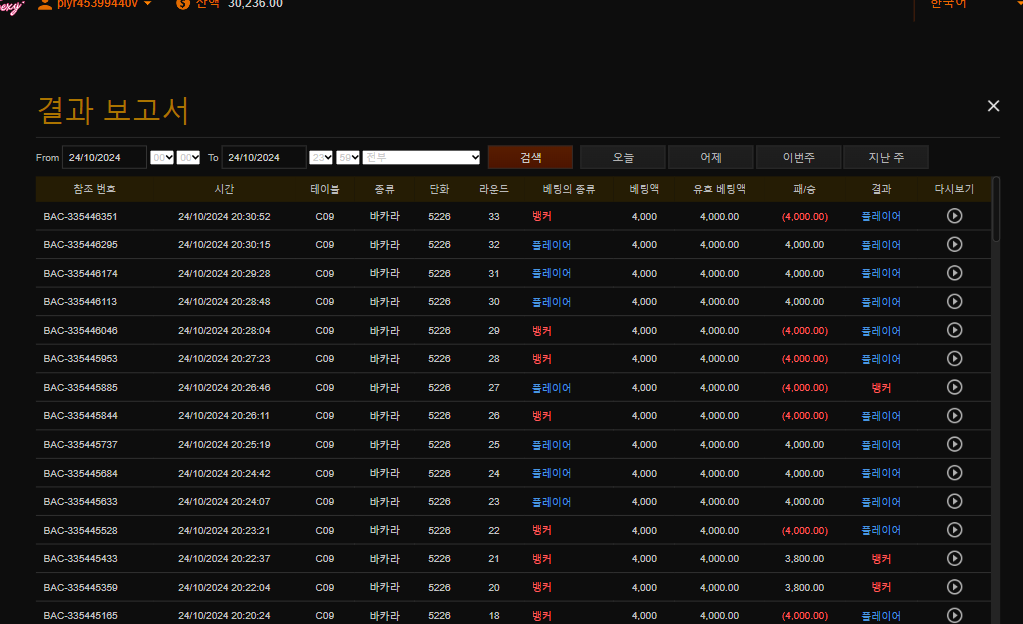Image resolution: width=1023 pixels, height=624 pixels.
Task: Expand the 전부 game type dropdown
Action: click(x=422, y=157)
